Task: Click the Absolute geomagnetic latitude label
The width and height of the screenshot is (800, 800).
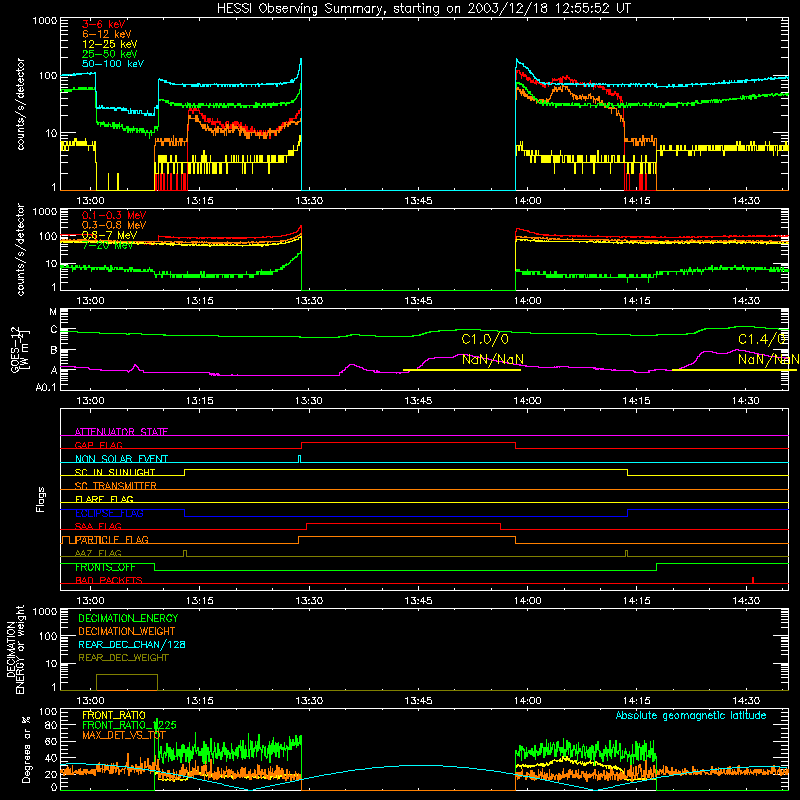Action: pos(691,716)
